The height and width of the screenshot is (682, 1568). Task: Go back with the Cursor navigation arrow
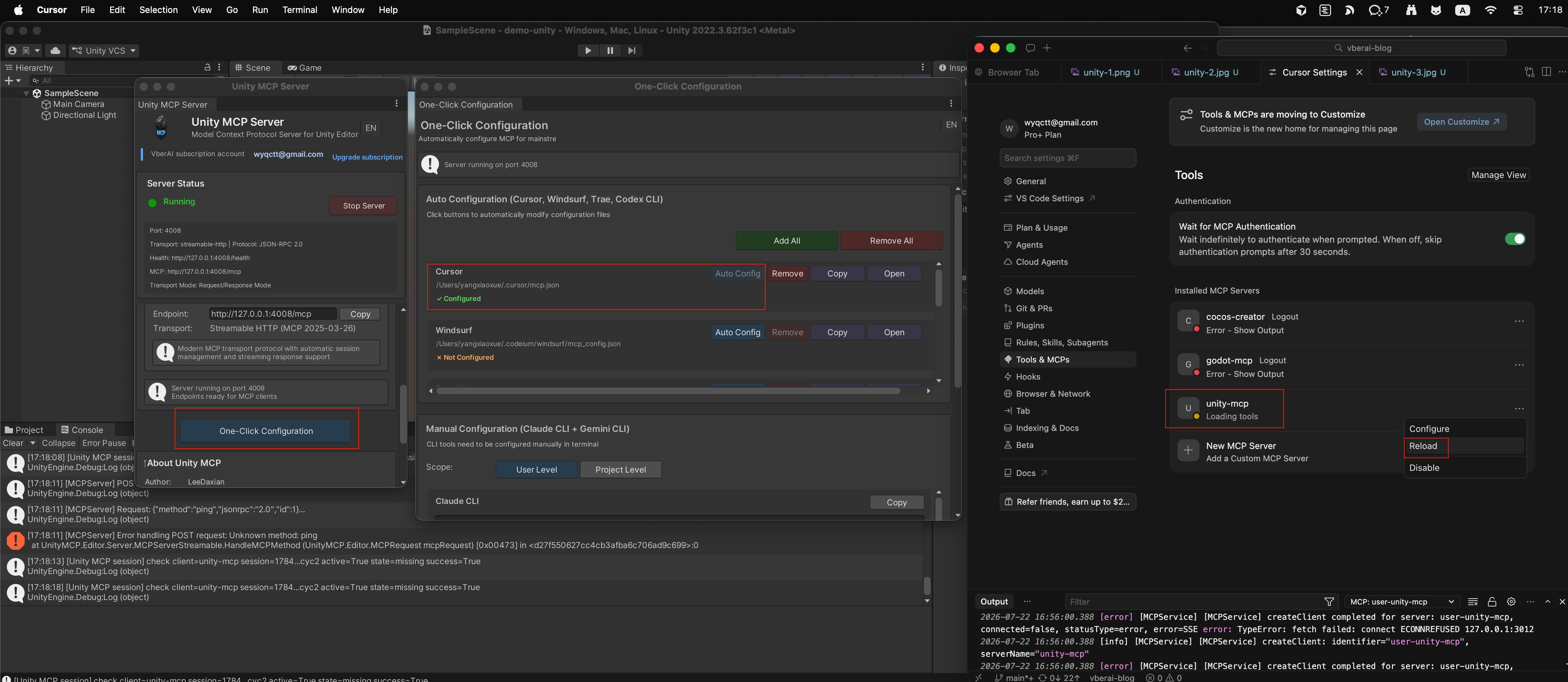(1187, 48)
